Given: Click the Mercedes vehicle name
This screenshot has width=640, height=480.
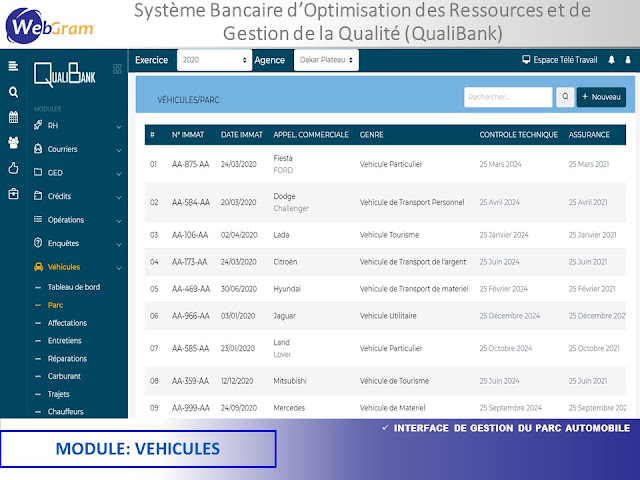Looking at the screenshot, I should (289, 408).
